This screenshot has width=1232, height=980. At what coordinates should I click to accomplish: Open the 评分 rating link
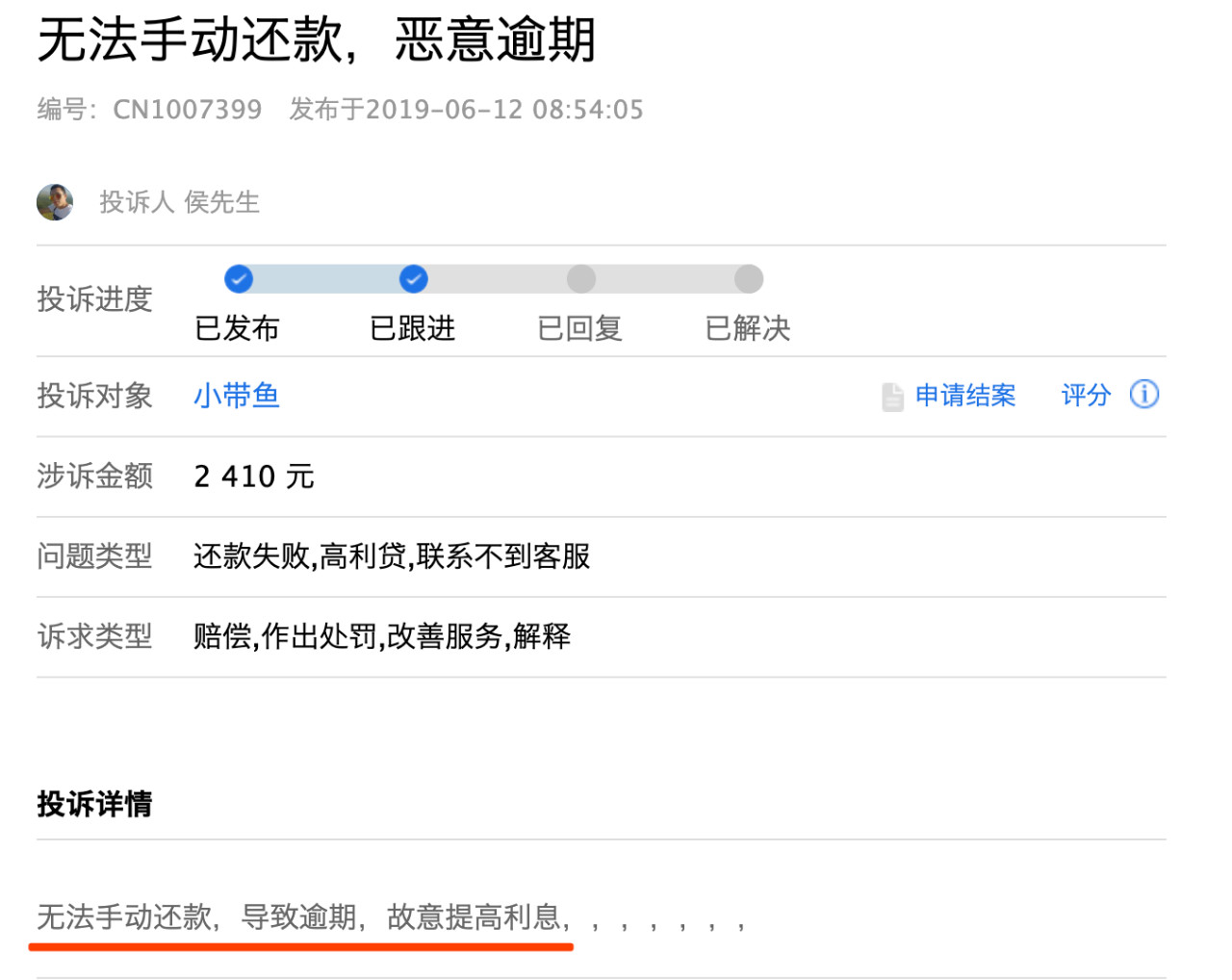[x=1086, y=396]
